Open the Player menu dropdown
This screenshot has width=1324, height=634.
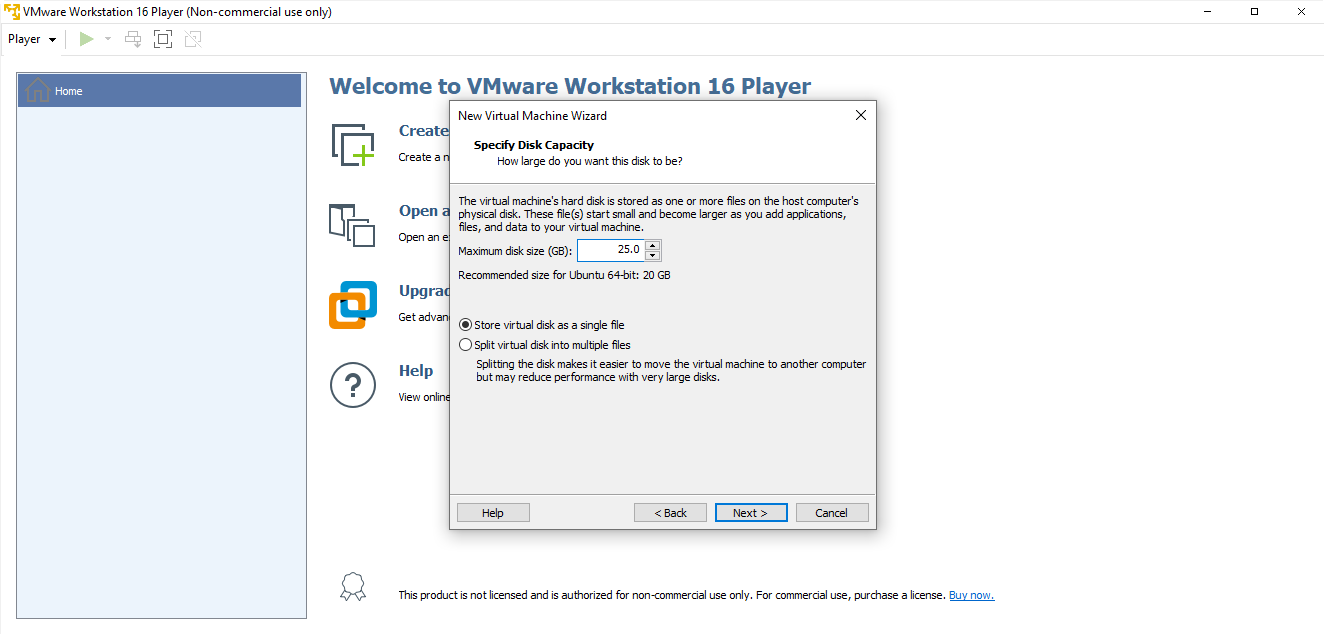click(x=32, y=39)
